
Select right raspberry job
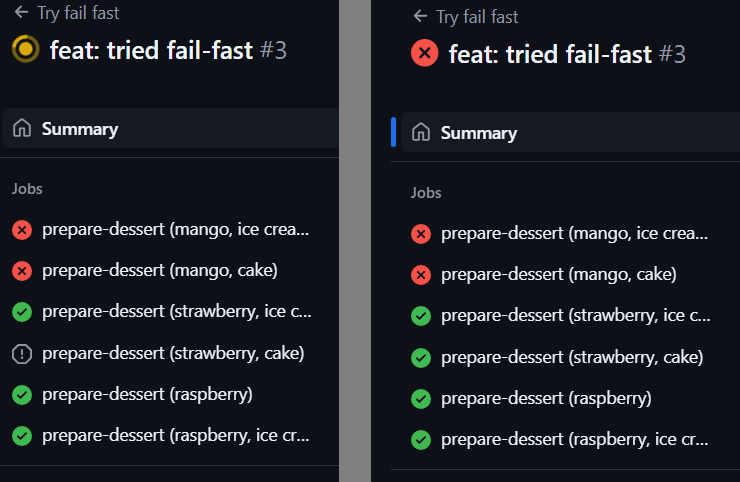[546, 398]
